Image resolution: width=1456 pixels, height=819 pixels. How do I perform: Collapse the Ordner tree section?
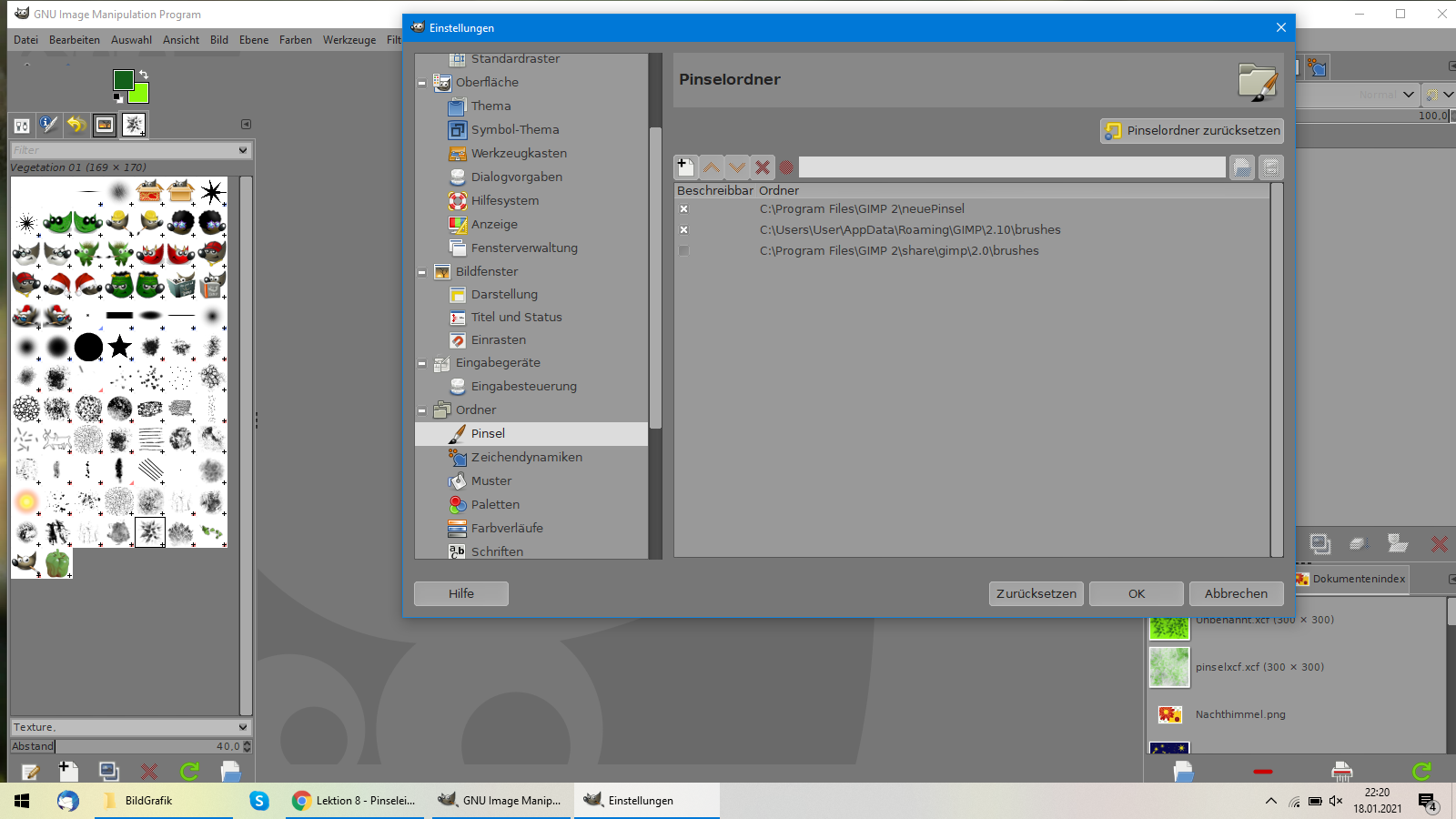(422, 410)
